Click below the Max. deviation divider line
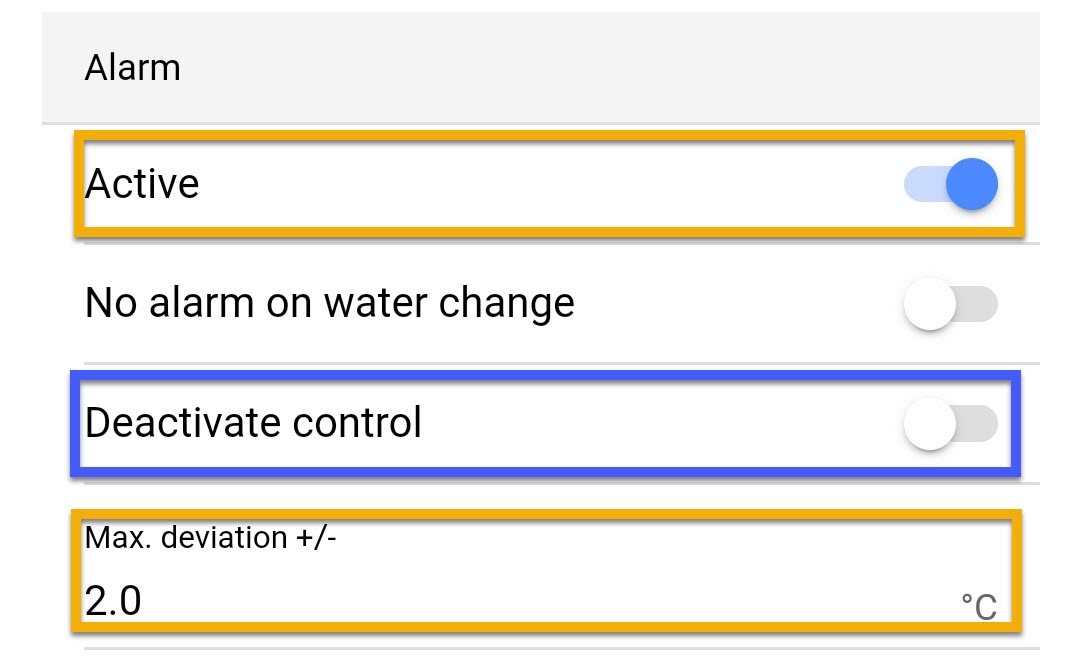The width and height of the screenshot is (1080, 659). point(540,652)
